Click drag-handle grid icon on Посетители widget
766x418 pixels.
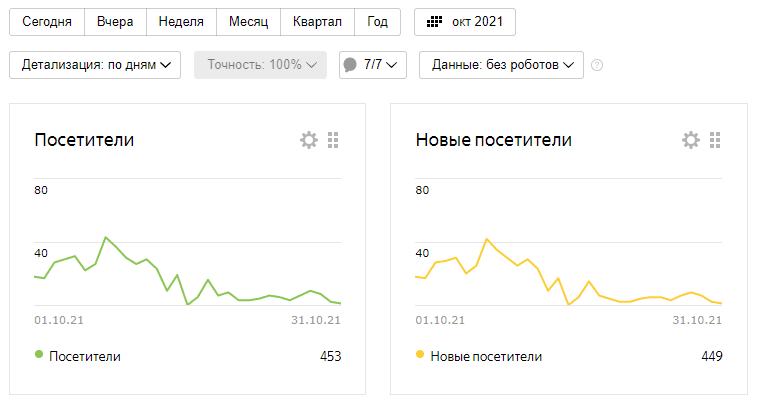coord(334,140)
